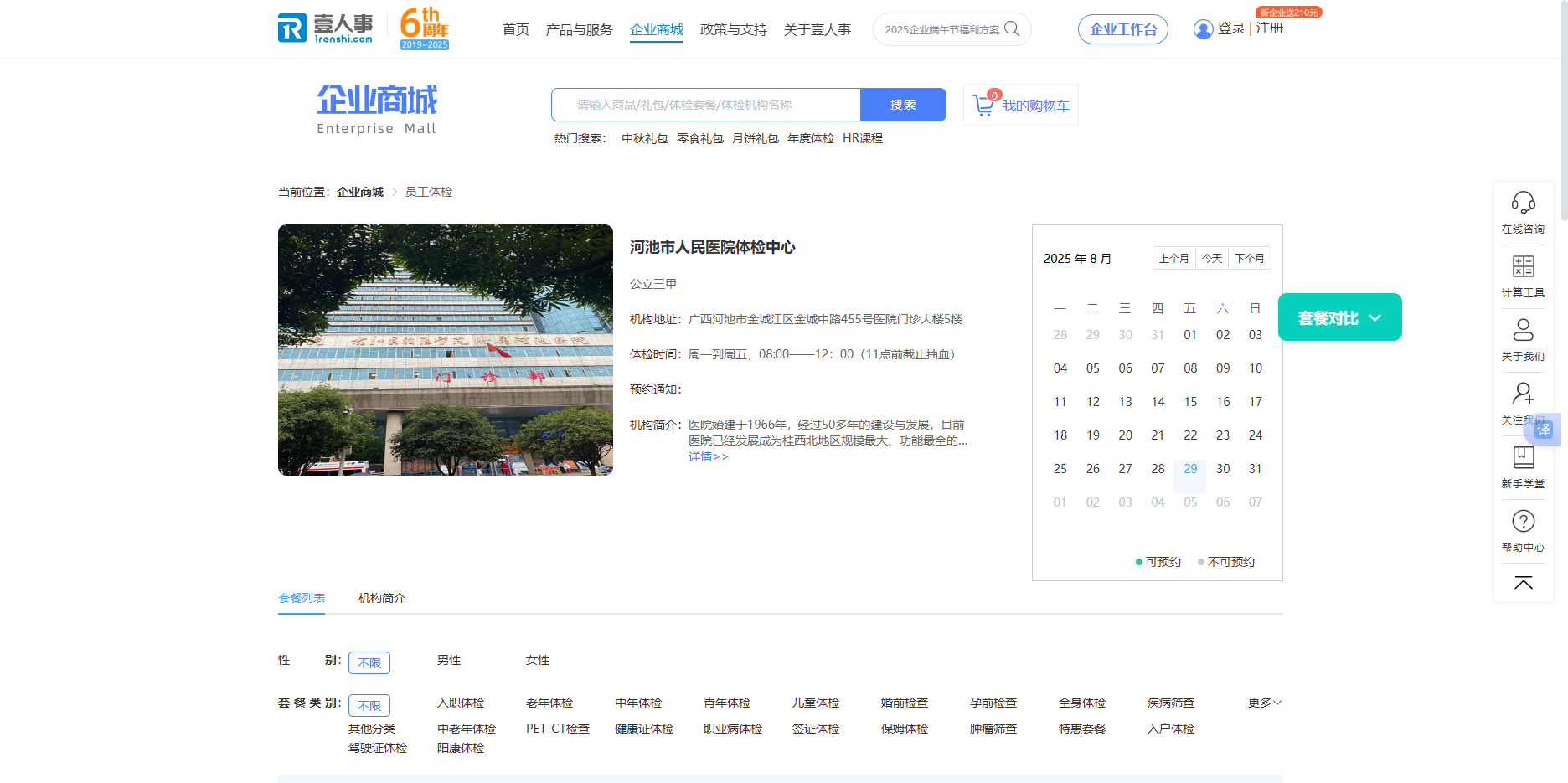
Task: Click 企业商城 in the breadcrumb
Action: tap(360, 192)
